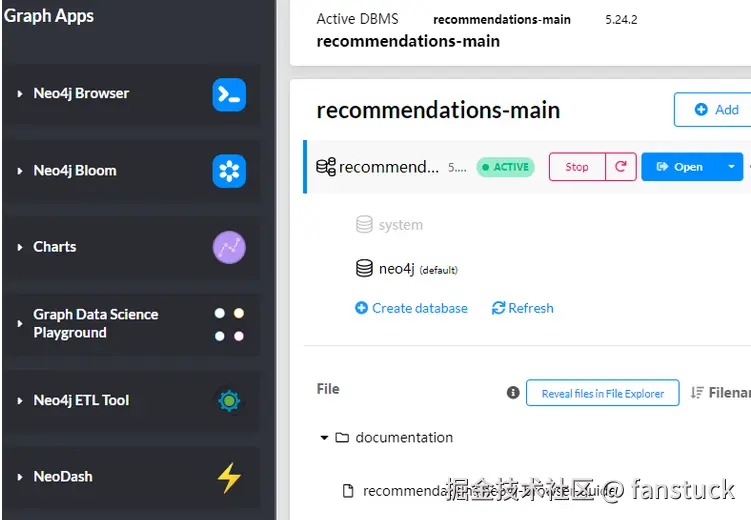This screenshot has height=520, width=751.
Task: Click the 5.24.2 version number
Action: click(621, 20)
